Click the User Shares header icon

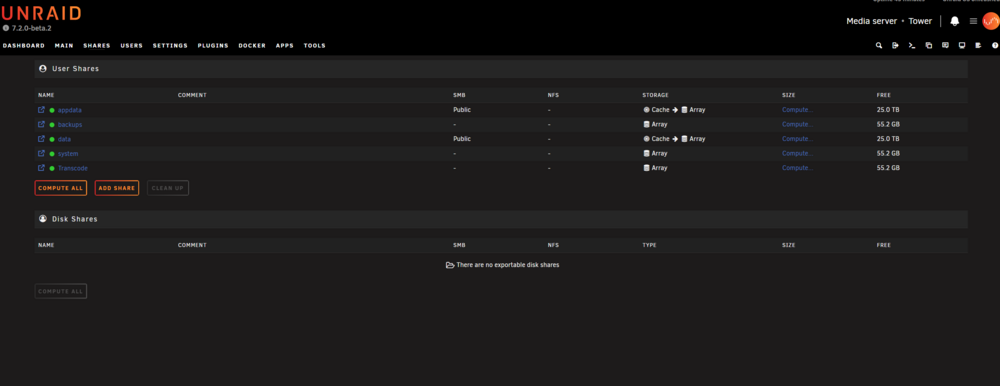(43, 68)
